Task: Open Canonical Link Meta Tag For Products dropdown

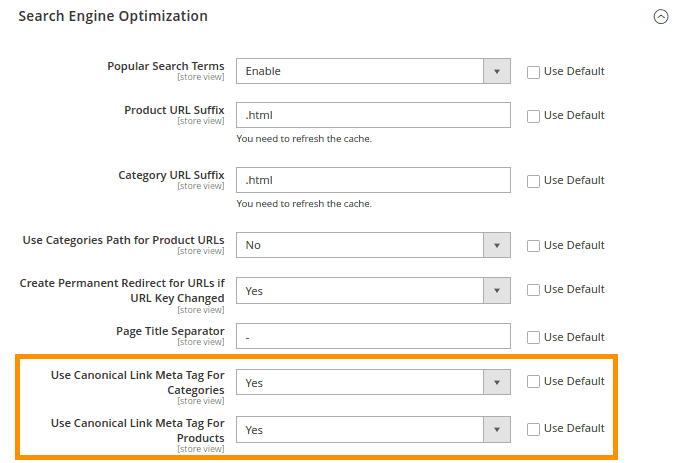Action: 373,430
